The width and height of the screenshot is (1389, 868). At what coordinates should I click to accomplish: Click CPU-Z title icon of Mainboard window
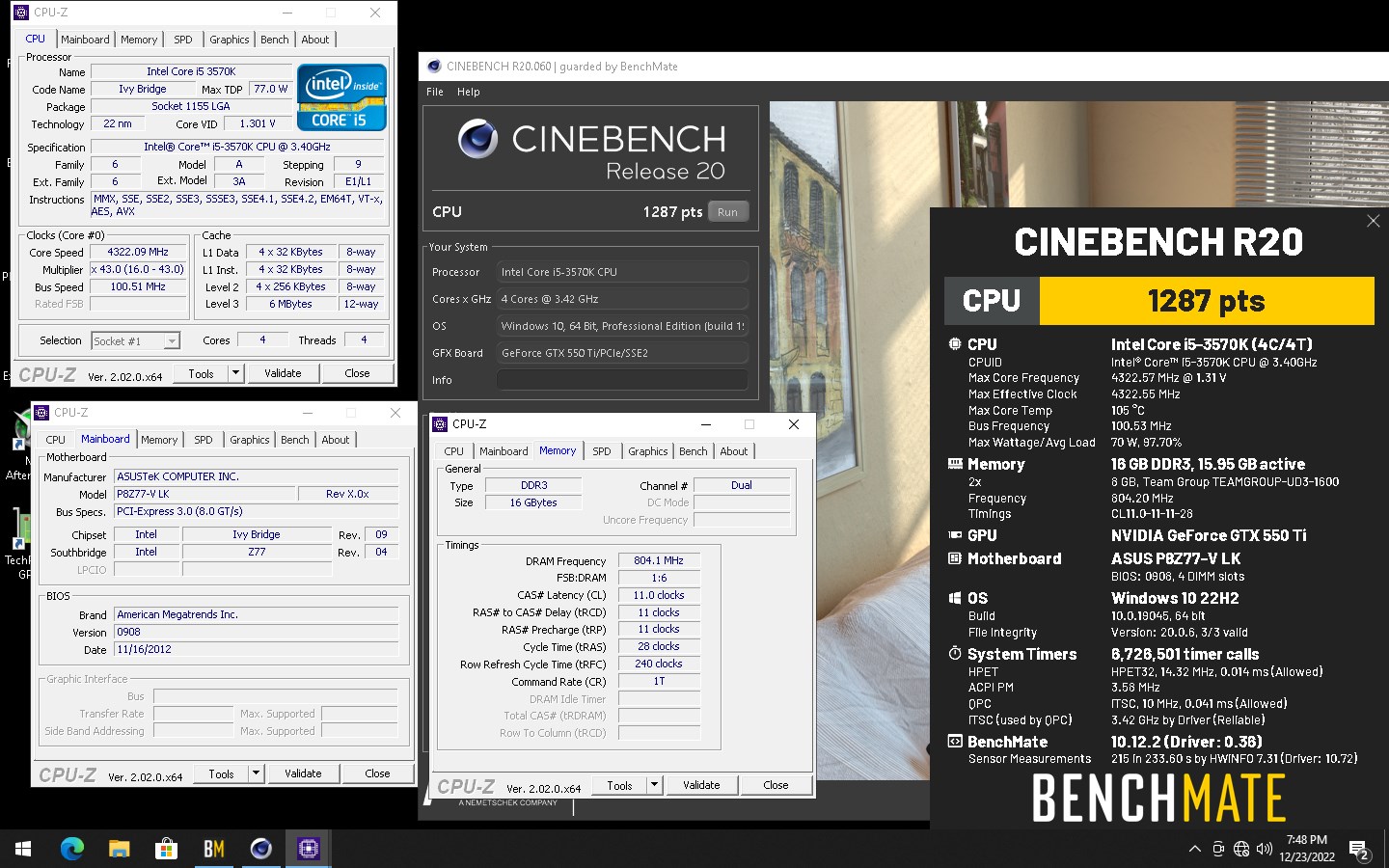(x=41, y=413)
